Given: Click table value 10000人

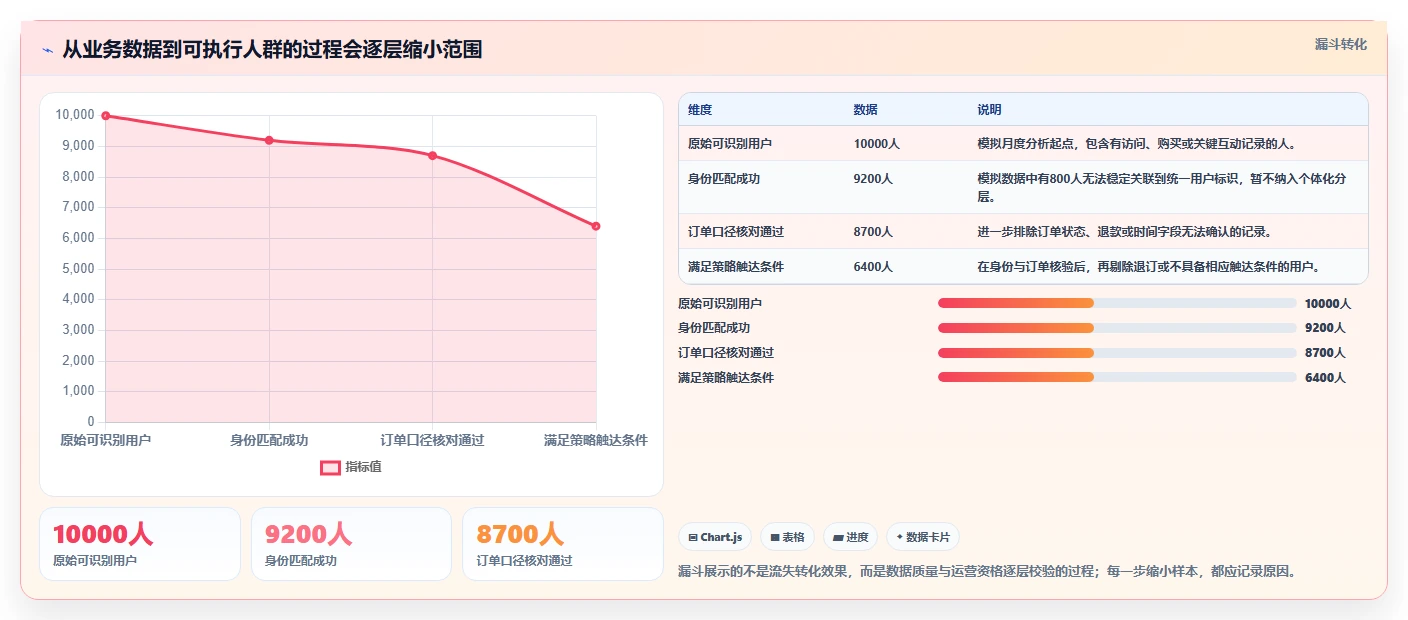Looking at the screenshot, I should pos(877,144).
